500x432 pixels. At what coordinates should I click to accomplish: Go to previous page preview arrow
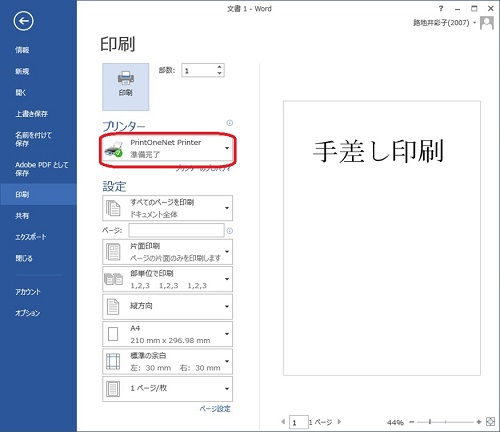coord(283,422)
